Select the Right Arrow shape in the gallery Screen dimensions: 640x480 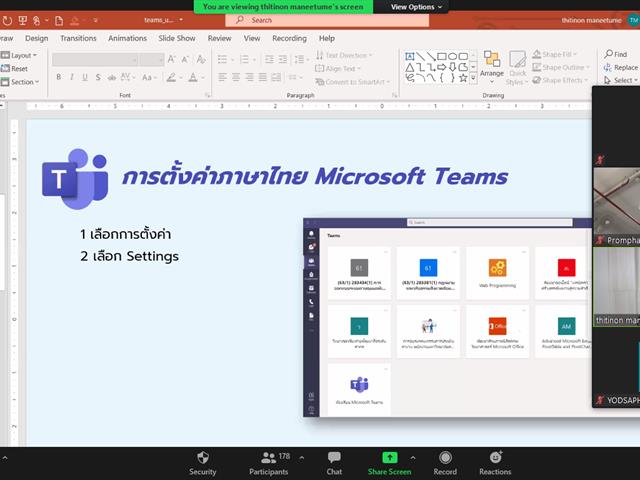pyautogui.click(x=442, y=67)
